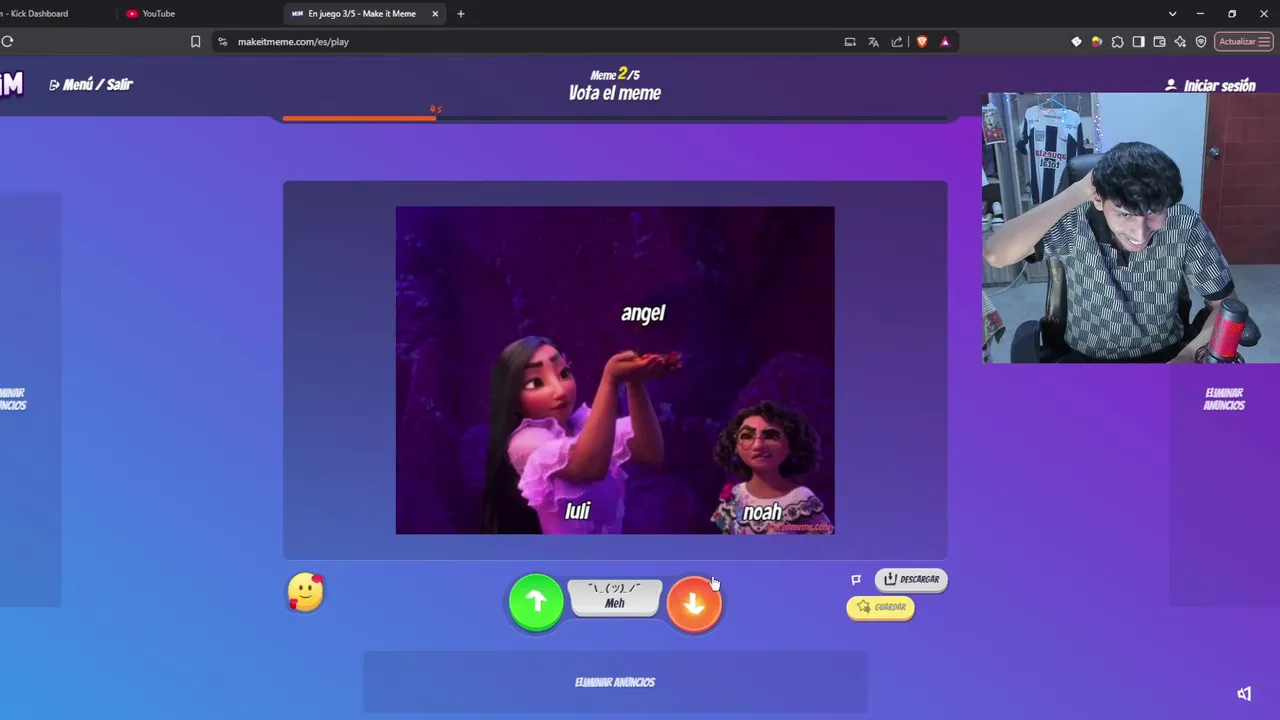This screenshot has width=1280, height=720.
Task: Open Leo AI sparkle icon
Action: (x=1180, y=42)
